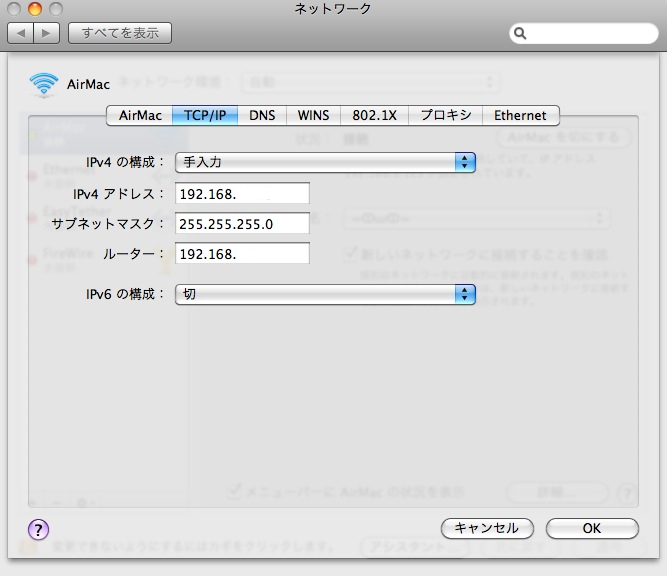The height and width of the screenshot is (576, 667).
Task: Open the Ethernet tab
Action: [520, 115]
